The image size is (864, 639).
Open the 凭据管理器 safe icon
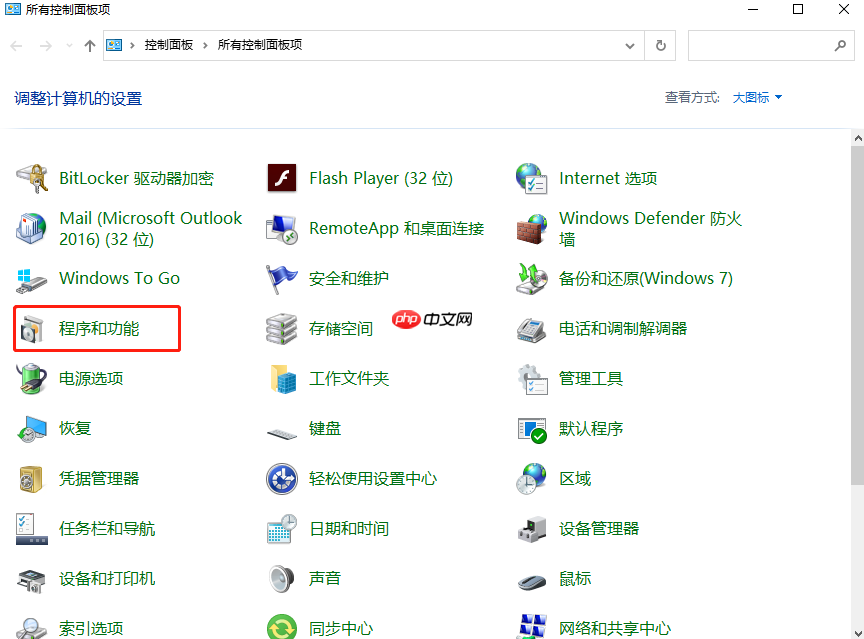[31, 479]
